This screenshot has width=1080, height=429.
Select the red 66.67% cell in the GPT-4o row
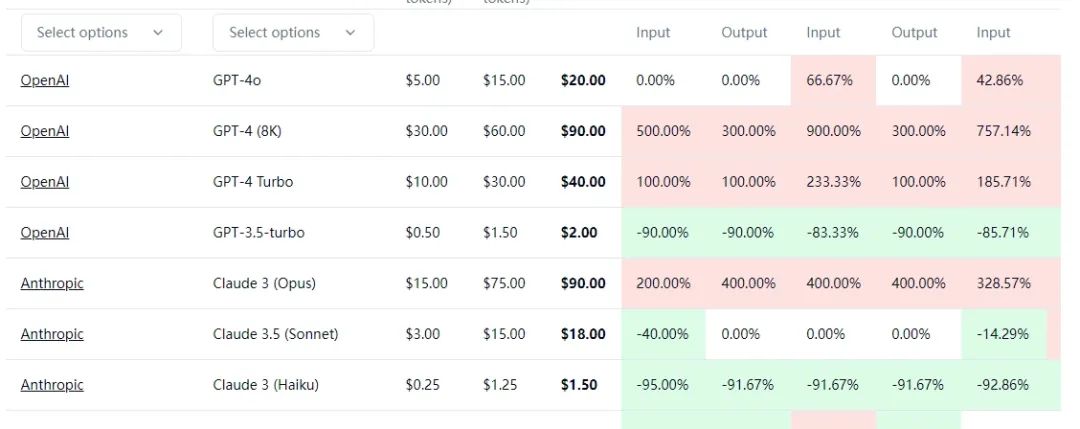[830, 81]
